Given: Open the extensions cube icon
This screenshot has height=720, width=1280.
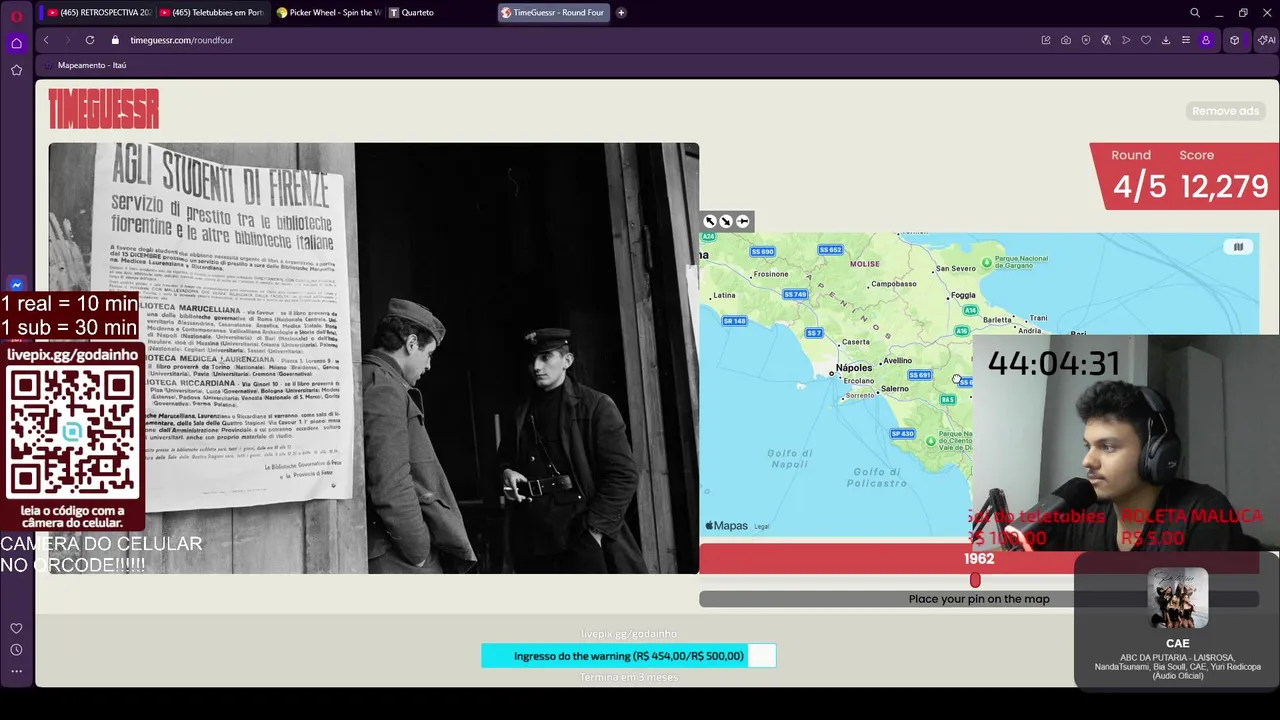Looking at the screenshot, I should (1235, 40).
